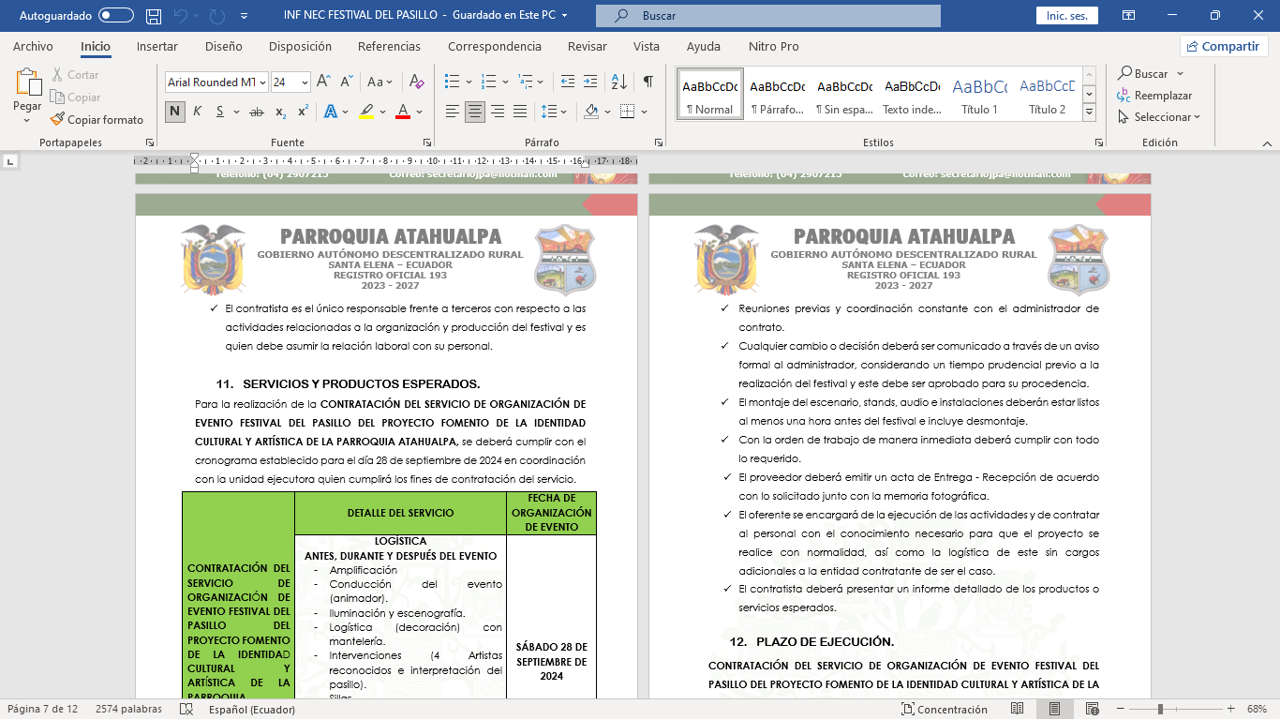Sort text alphabetically icon
Image resolution: width=1280 pixels, height=720 pixels.
pos(619,82)
